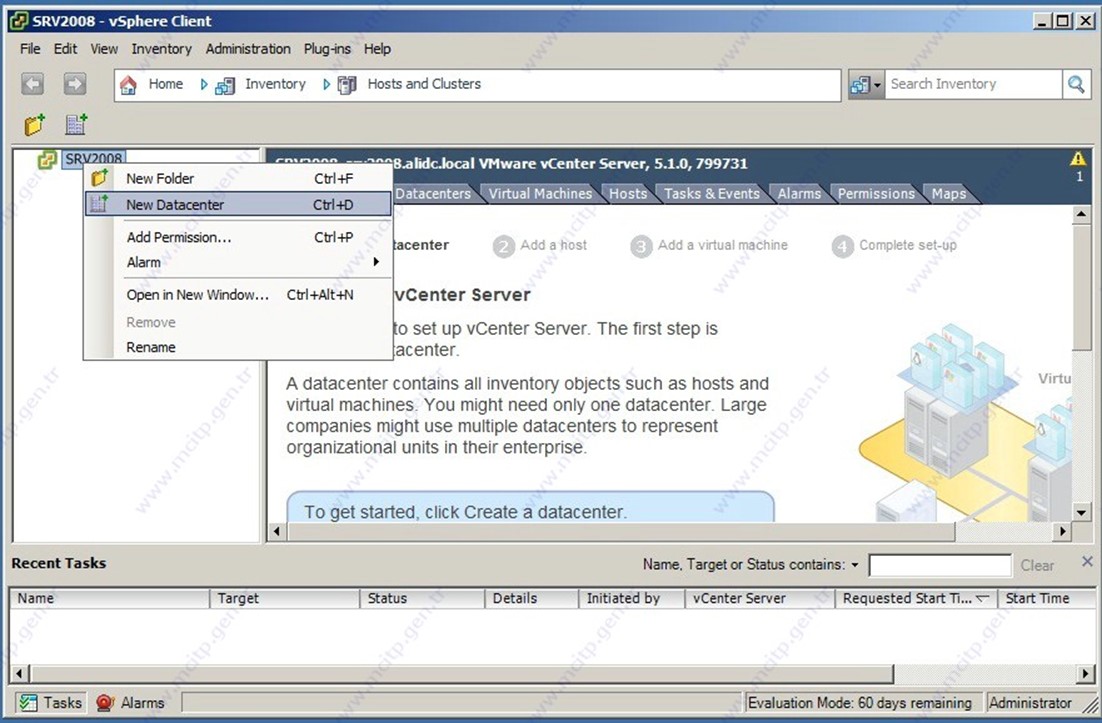Switch to the Permissions tab

click(876, 193)
